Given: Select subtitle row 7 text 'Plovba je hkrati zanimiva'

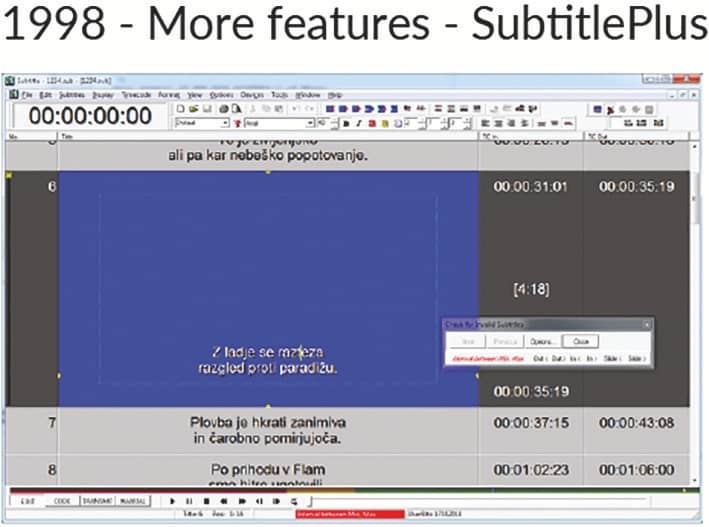Looking at the screenshot, I should (268, 423).
